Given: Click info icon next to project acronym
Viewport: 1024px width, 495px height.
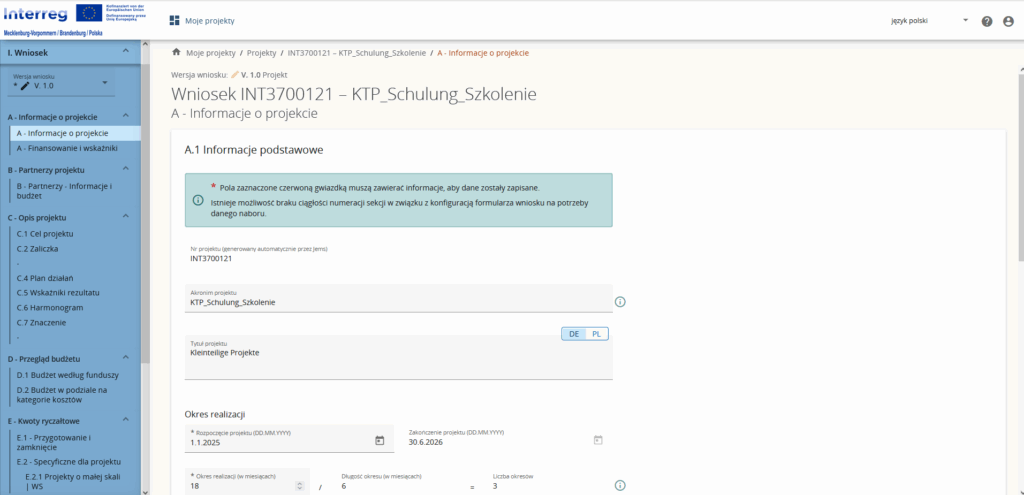Looking at the screenshot, I should pyautogui.click(x=619, y=302).
